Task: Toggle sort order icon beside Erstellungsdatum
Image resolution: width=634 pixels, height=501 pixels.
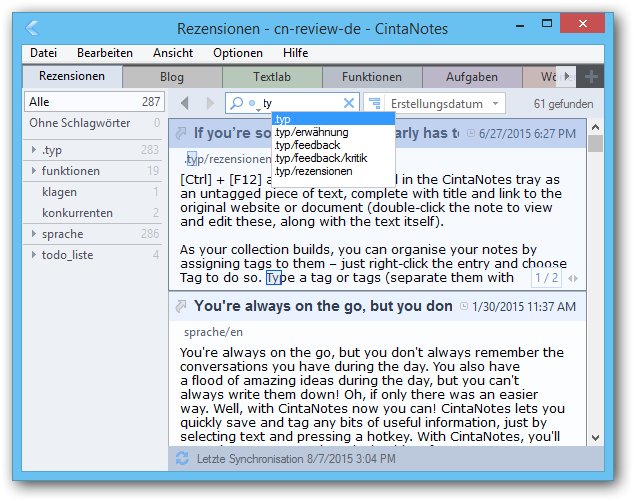Action: pos(375,104)
